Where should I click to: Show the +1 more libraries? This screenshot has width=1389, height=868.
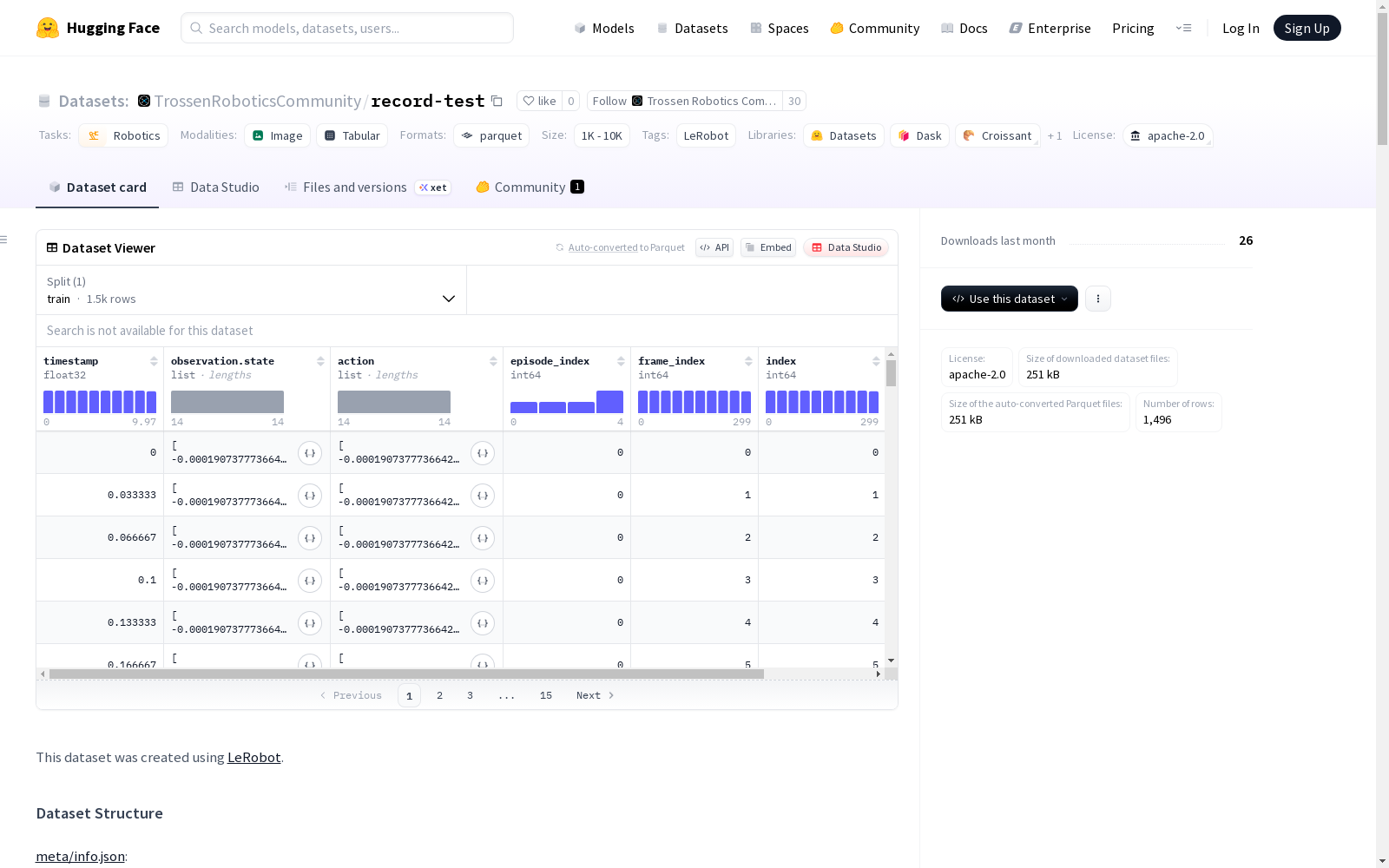click(1055, 135)
